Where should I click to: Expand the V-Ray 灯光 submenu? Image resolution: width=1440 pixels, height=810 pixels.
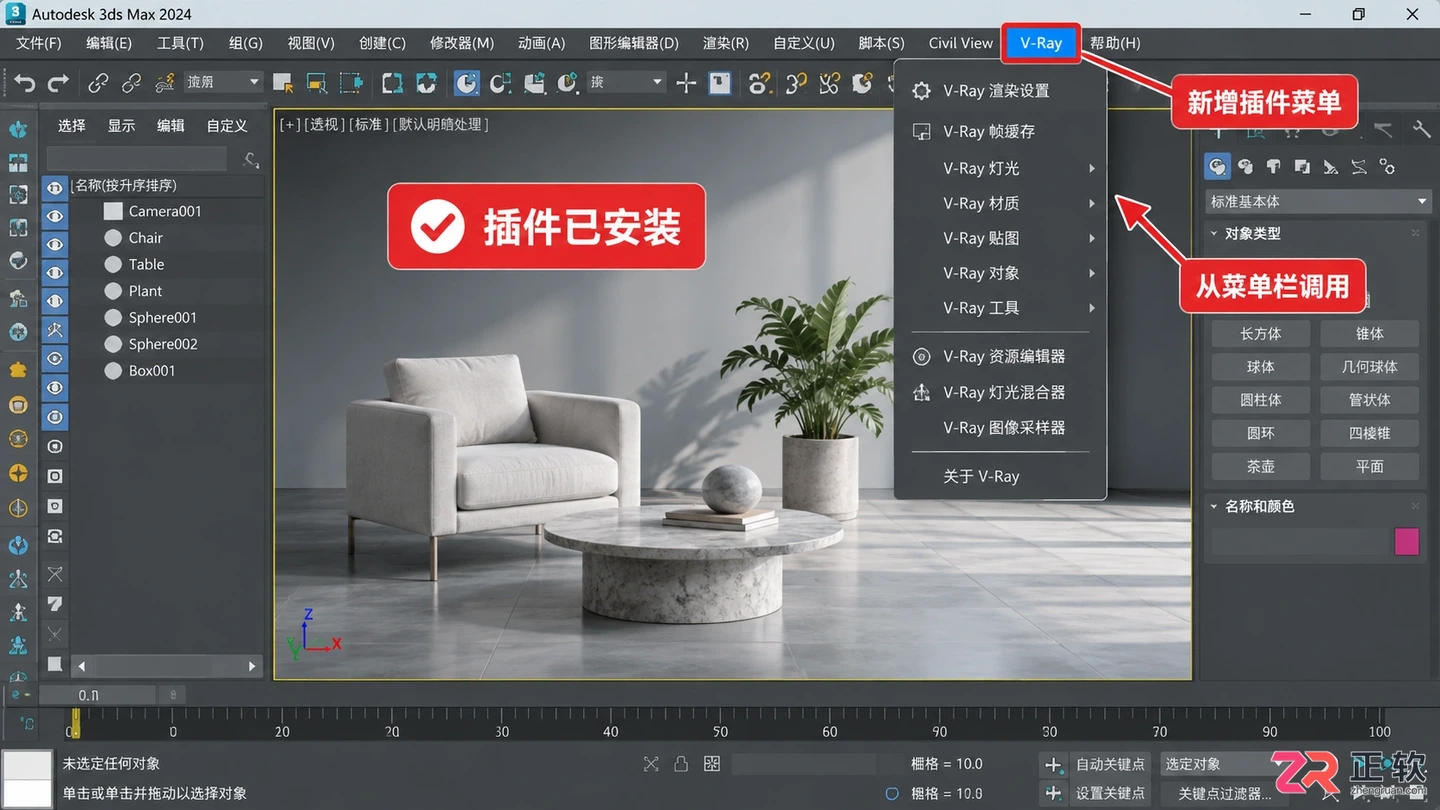tap(1001, 168)
